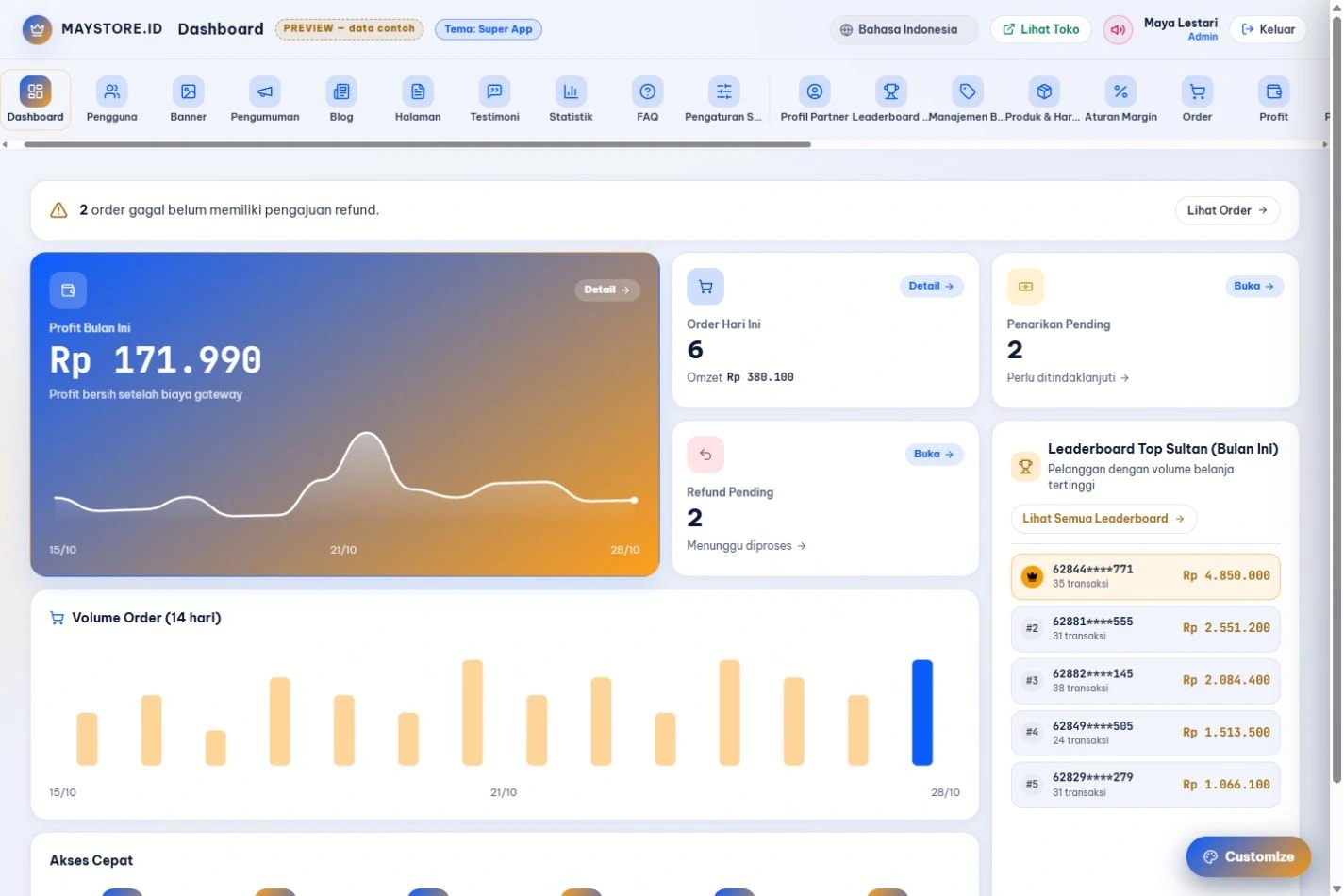Click Lihat Semua Leaderboard button
1344x896 pixels.
click(x=1103, y=519)
